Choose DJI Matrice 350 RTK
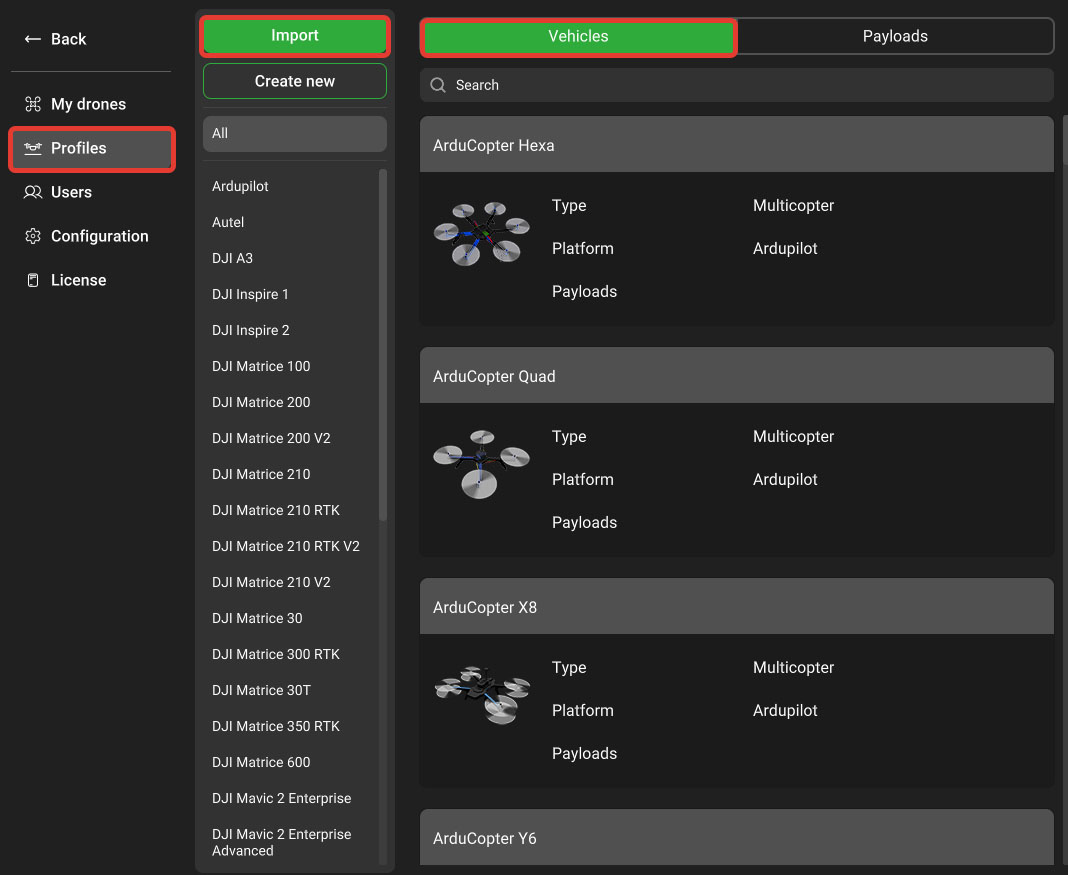This screenshot has width=1068, height=875. click(276, 727)
